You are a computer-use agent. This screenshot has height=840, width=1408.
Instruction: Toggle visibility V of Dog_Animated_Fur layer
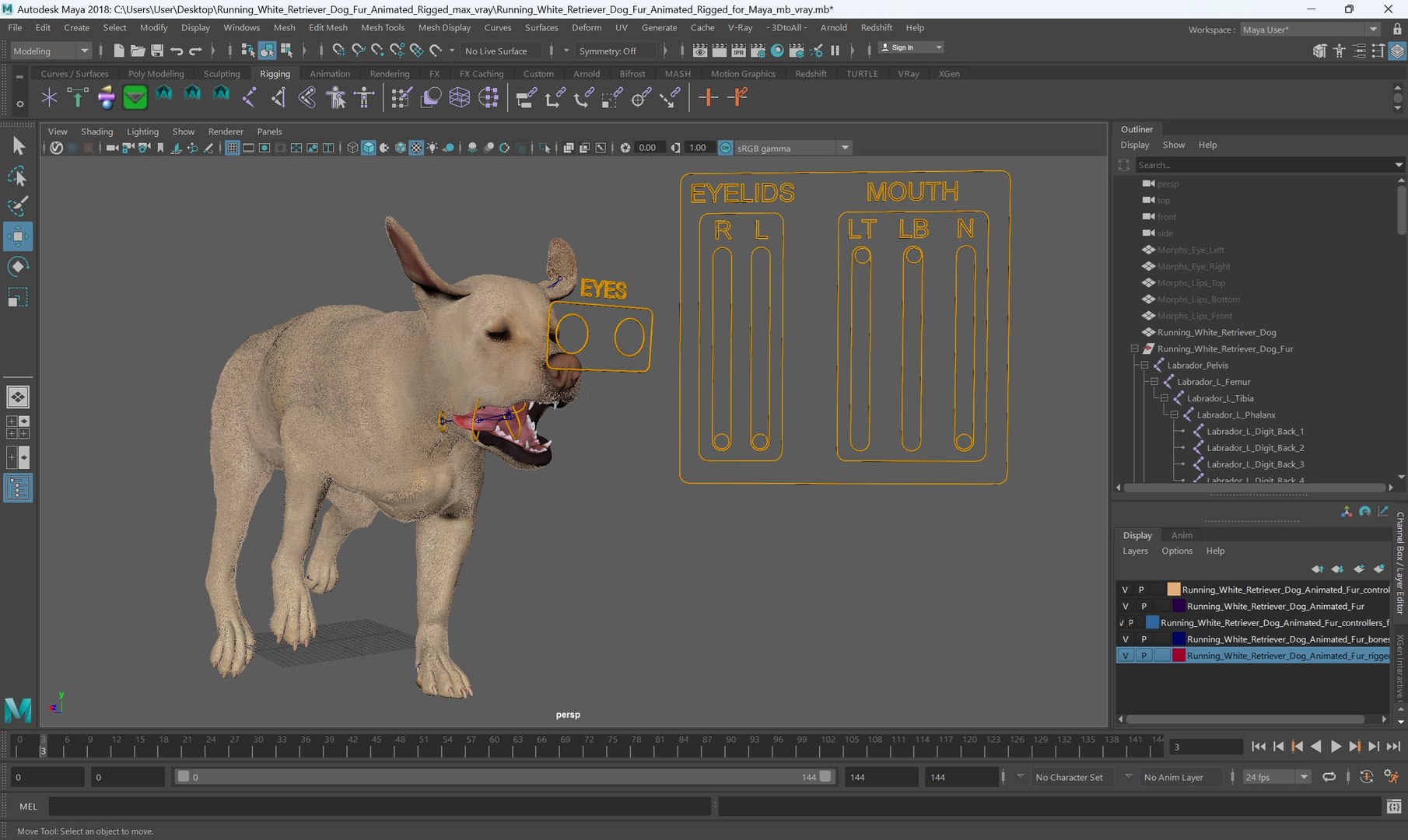[x=1125, y=606]
